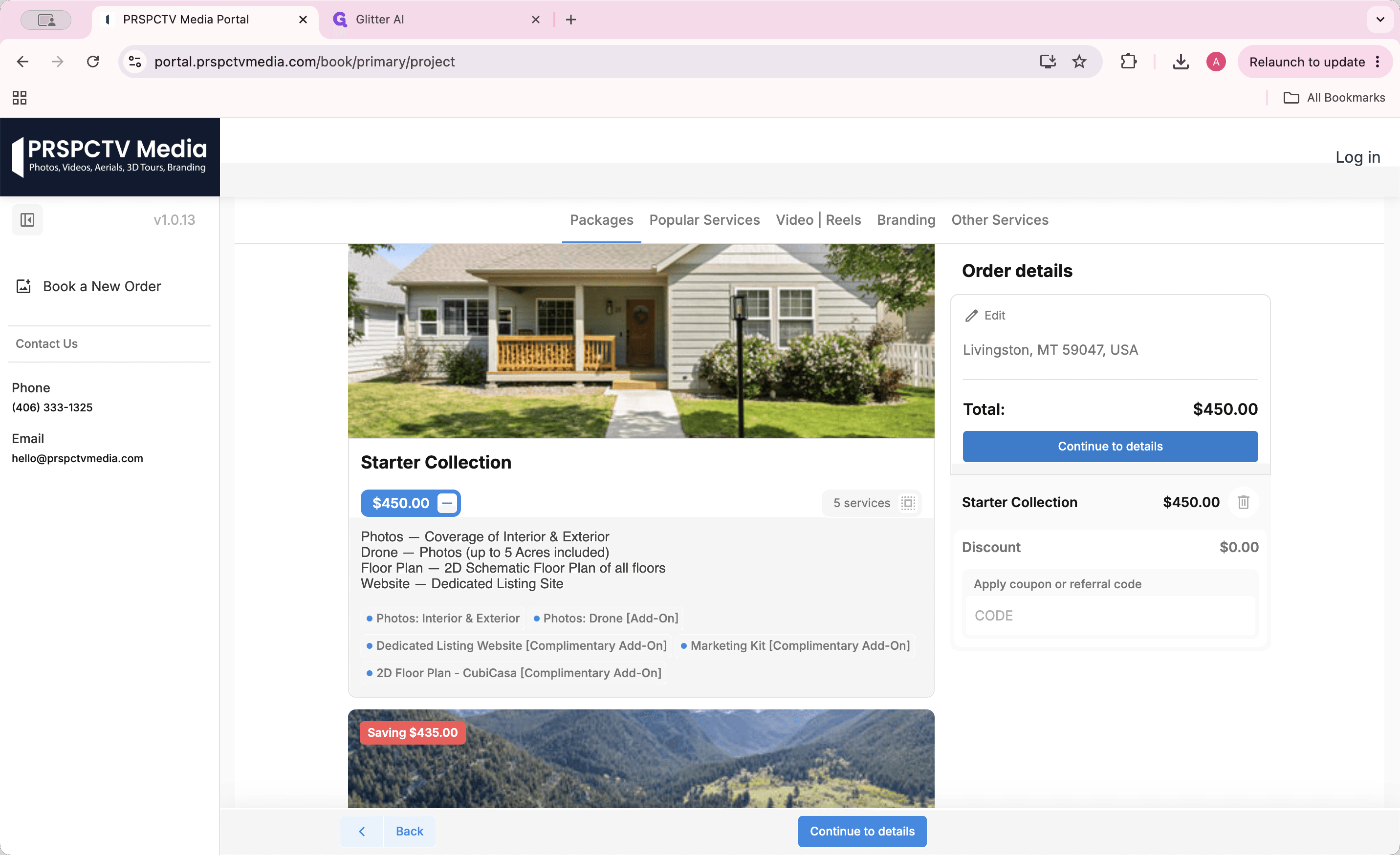
Task: Open the apps grid in bookmarks bar
Action: tap(20, 98)
